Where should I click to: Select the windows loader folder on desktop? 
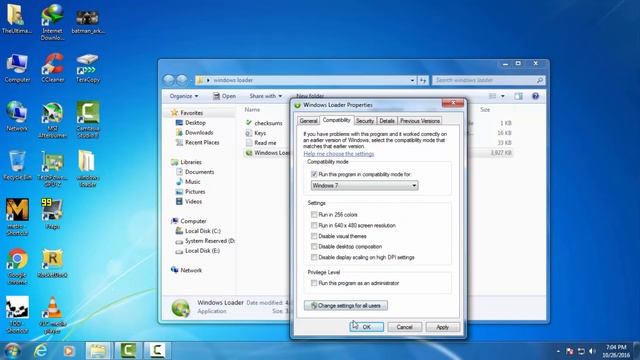point(87,169)
